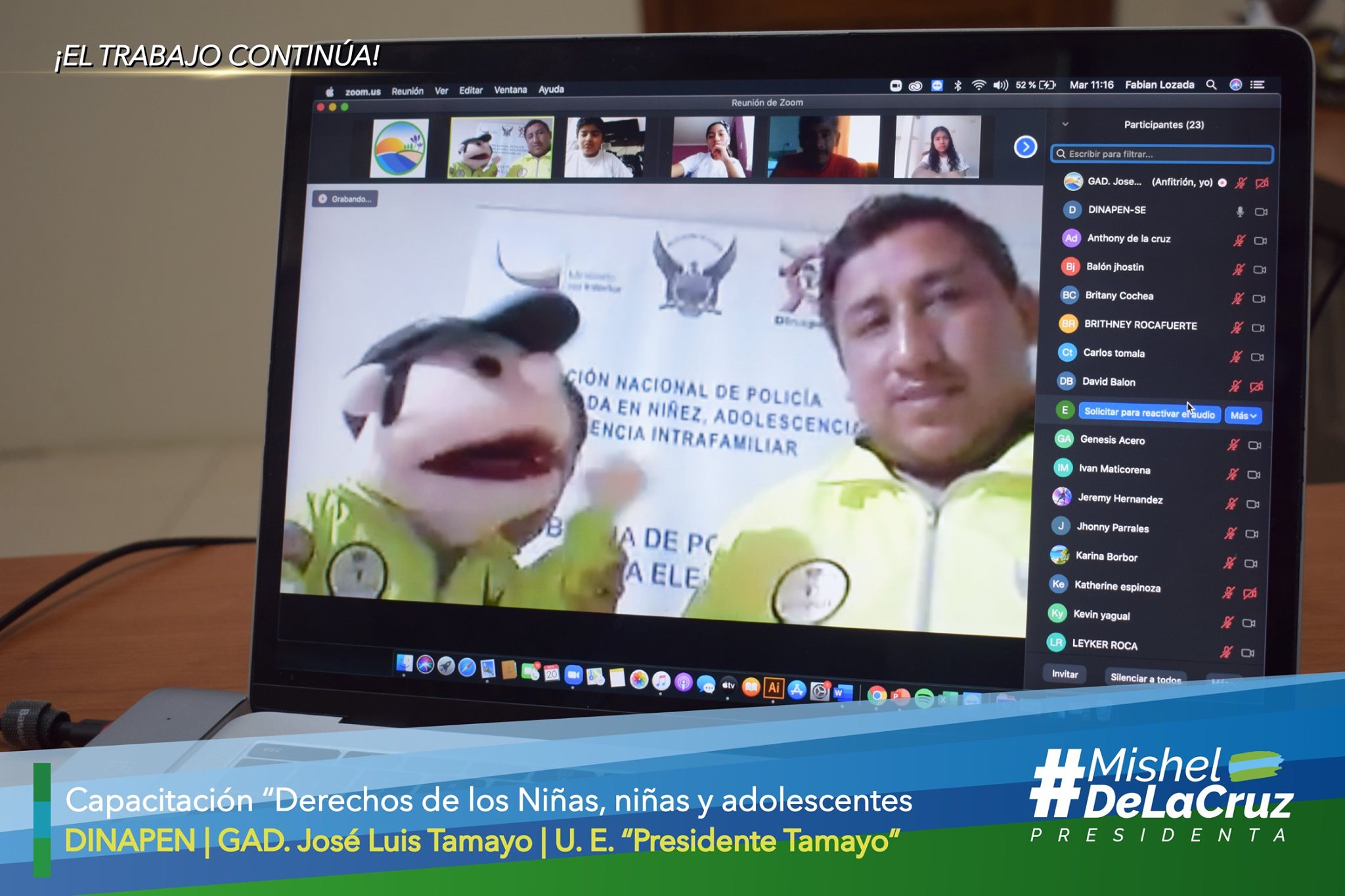Click the Grabando recording indicator
1345x896 pixels.
click(x=345, y=199)
